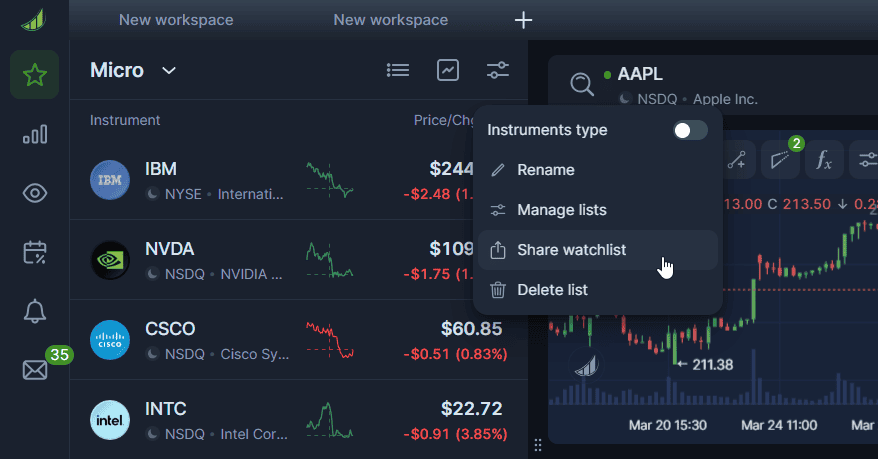Image resolution: width=878 pixels, height=459 pixels.
Task: Click the watchlist settings sliders icon
Action: click(498, 71)
